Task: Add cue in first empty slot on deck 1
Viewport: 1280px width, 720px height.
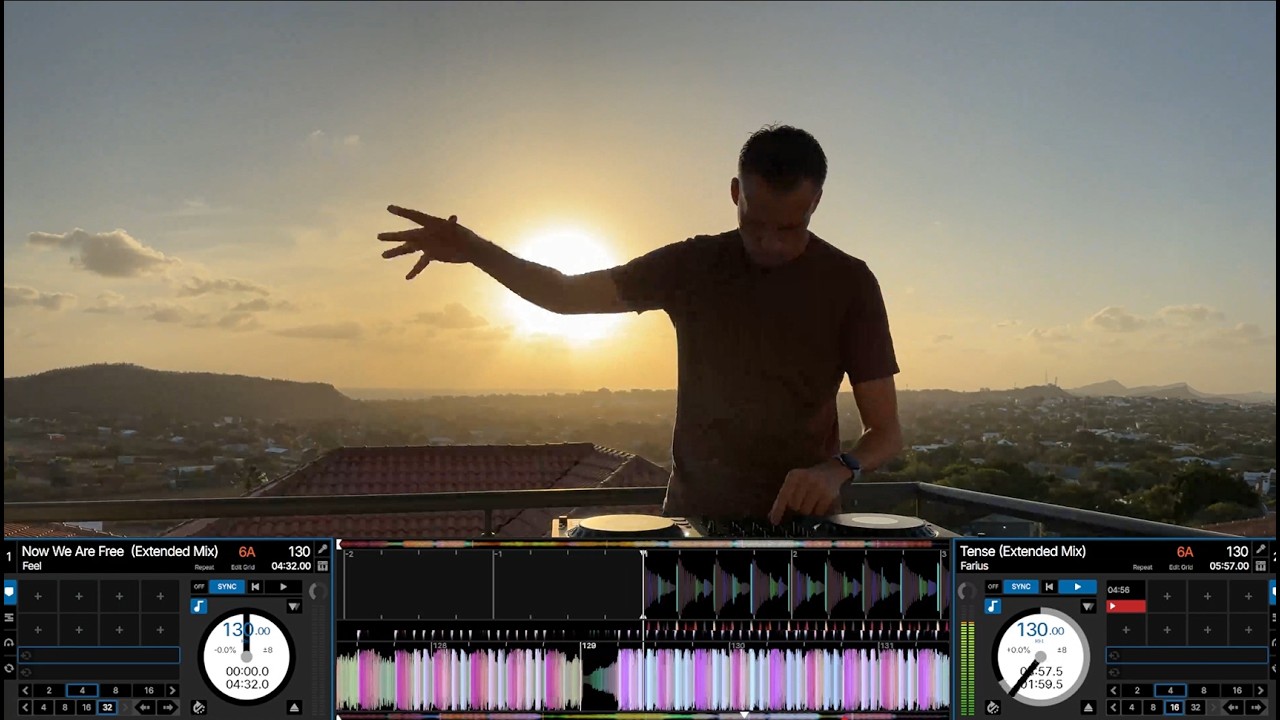Action: point(38,596)
